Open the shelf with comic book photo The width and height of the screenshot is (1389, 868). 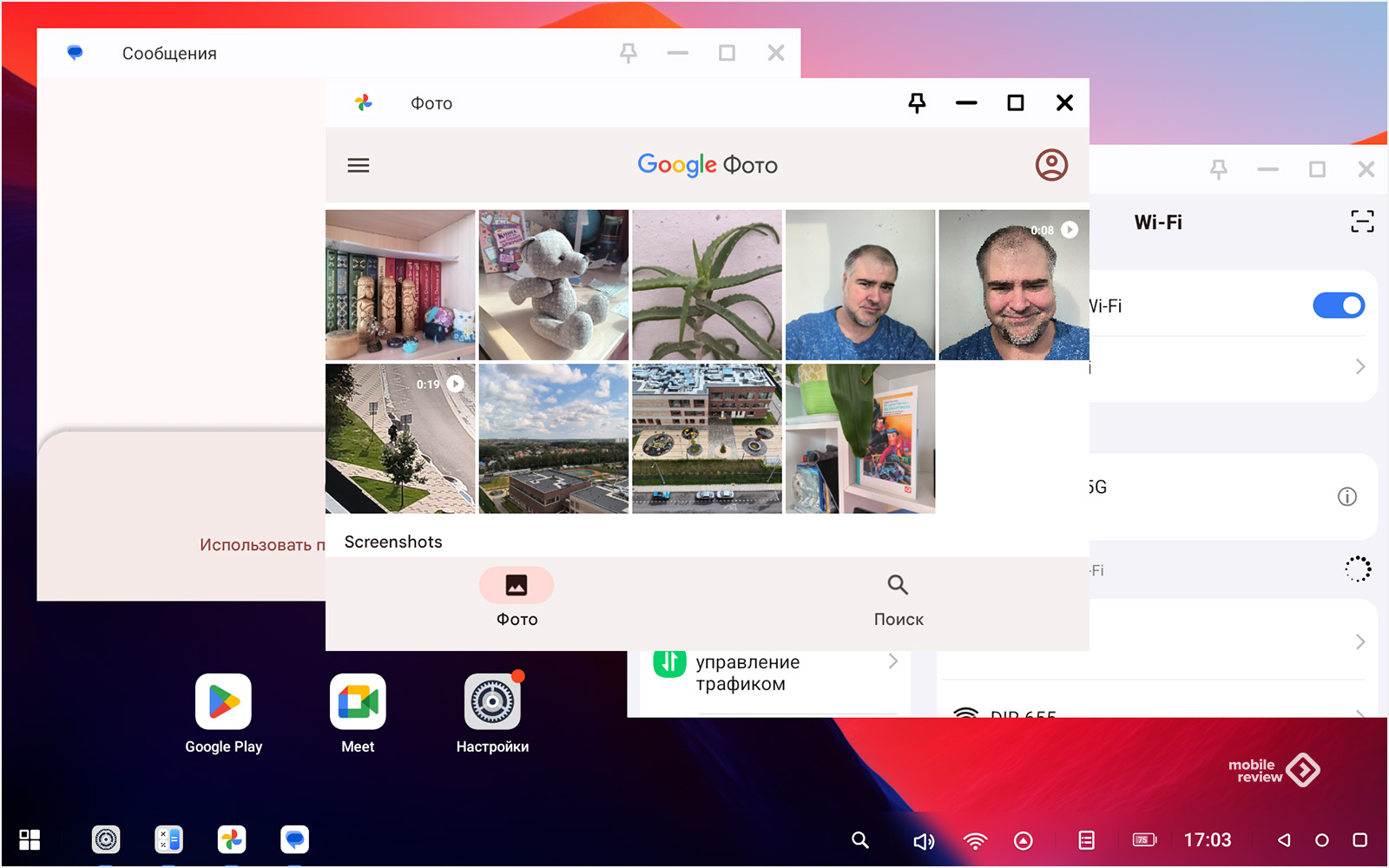pyautogui.click(x=860, y=438)
